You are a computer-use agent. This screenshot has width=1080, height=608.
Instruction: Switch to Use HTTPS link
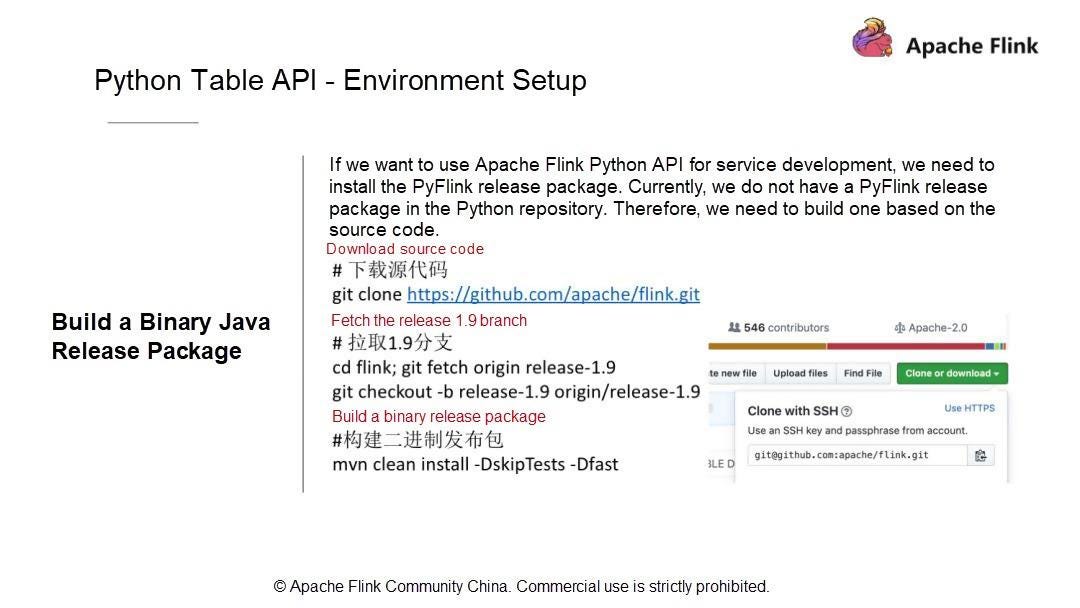tap(969, 408)
